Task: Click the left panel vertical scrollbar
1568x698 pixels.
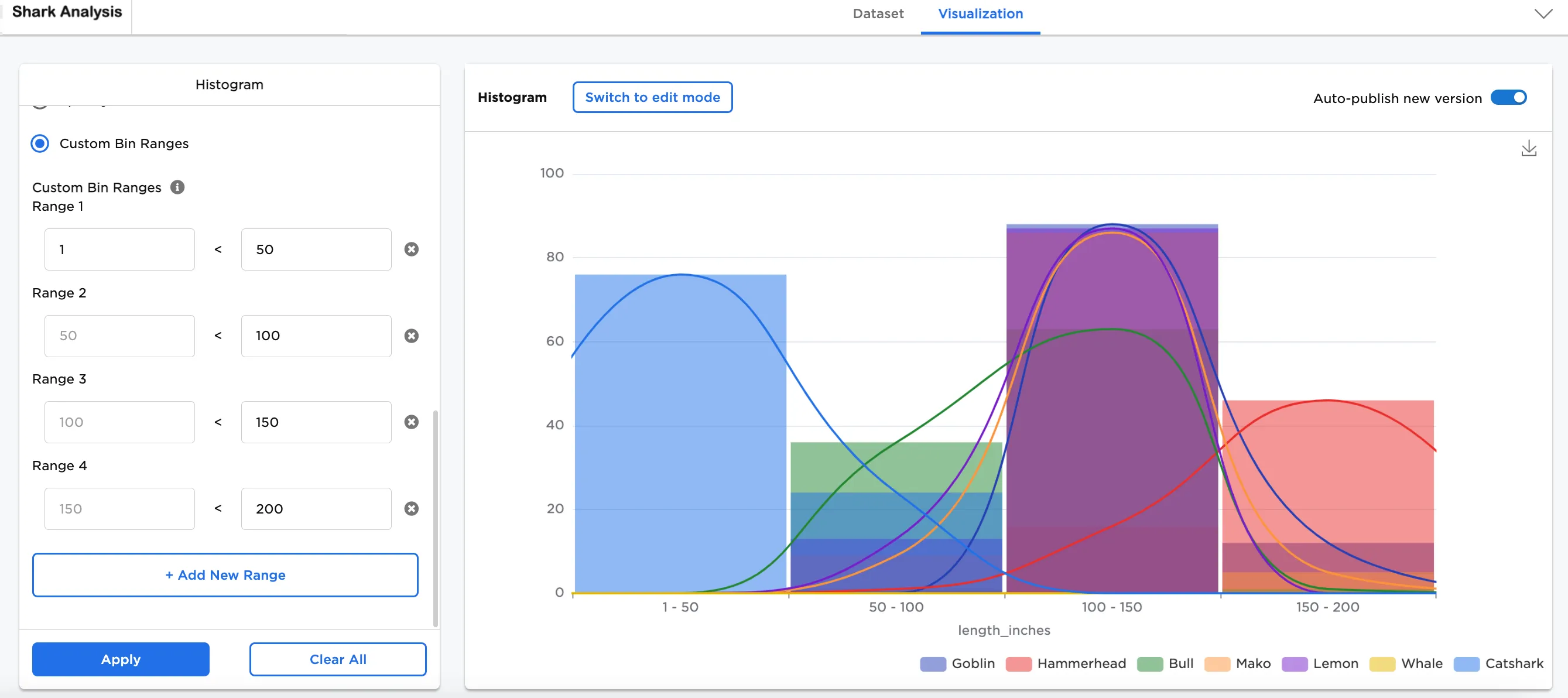Action: point(435,517)
